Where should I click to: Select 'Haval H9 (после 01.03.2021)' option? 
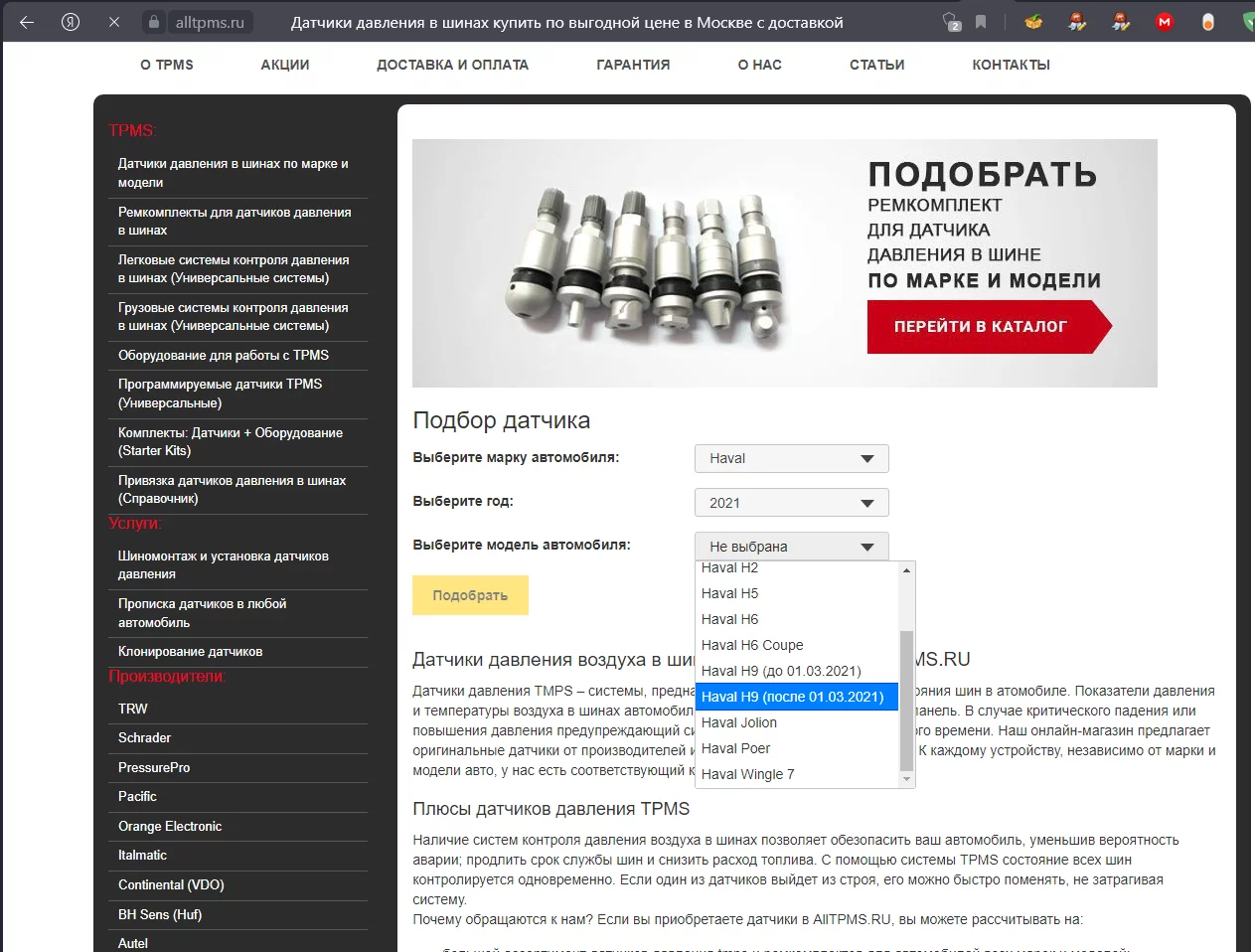[798, 697]
